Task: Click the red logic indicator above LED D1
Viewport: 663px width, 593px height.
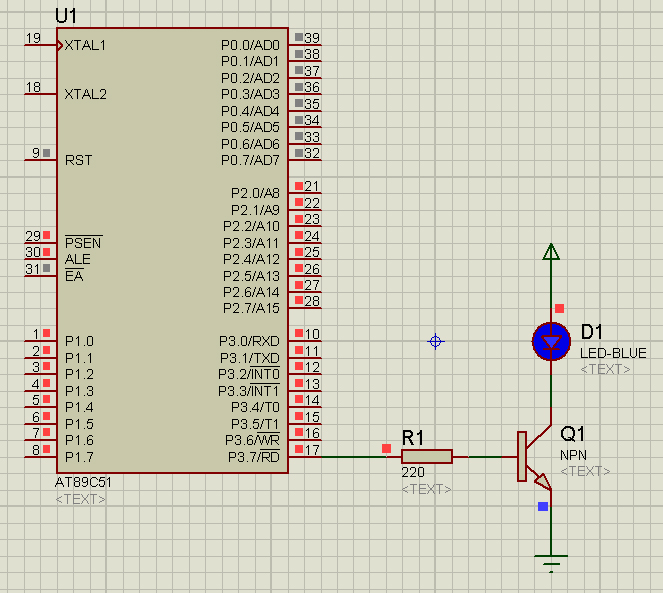Action: click(559, 309)
